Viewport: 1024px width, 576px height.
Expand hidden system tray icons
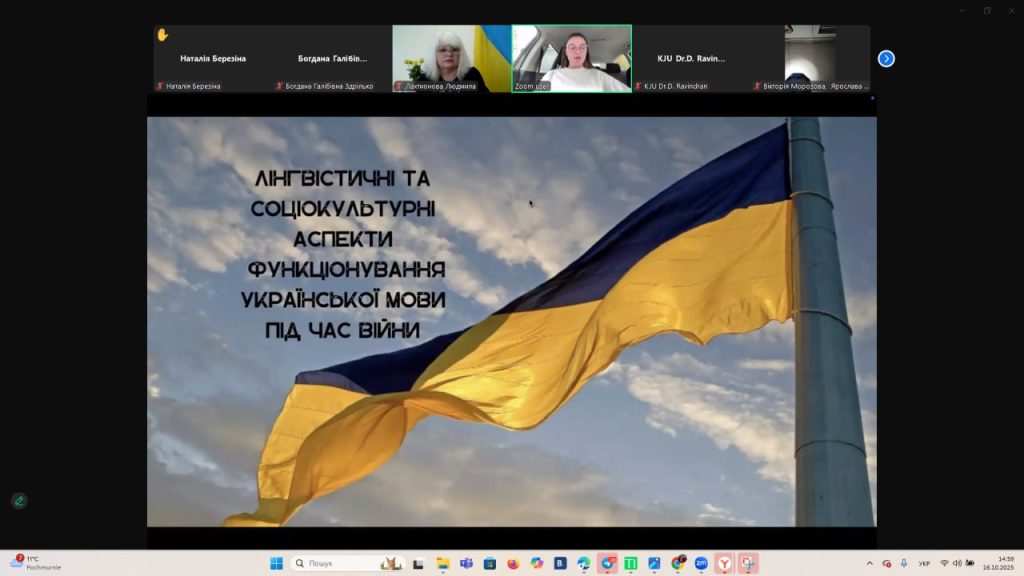869,563
